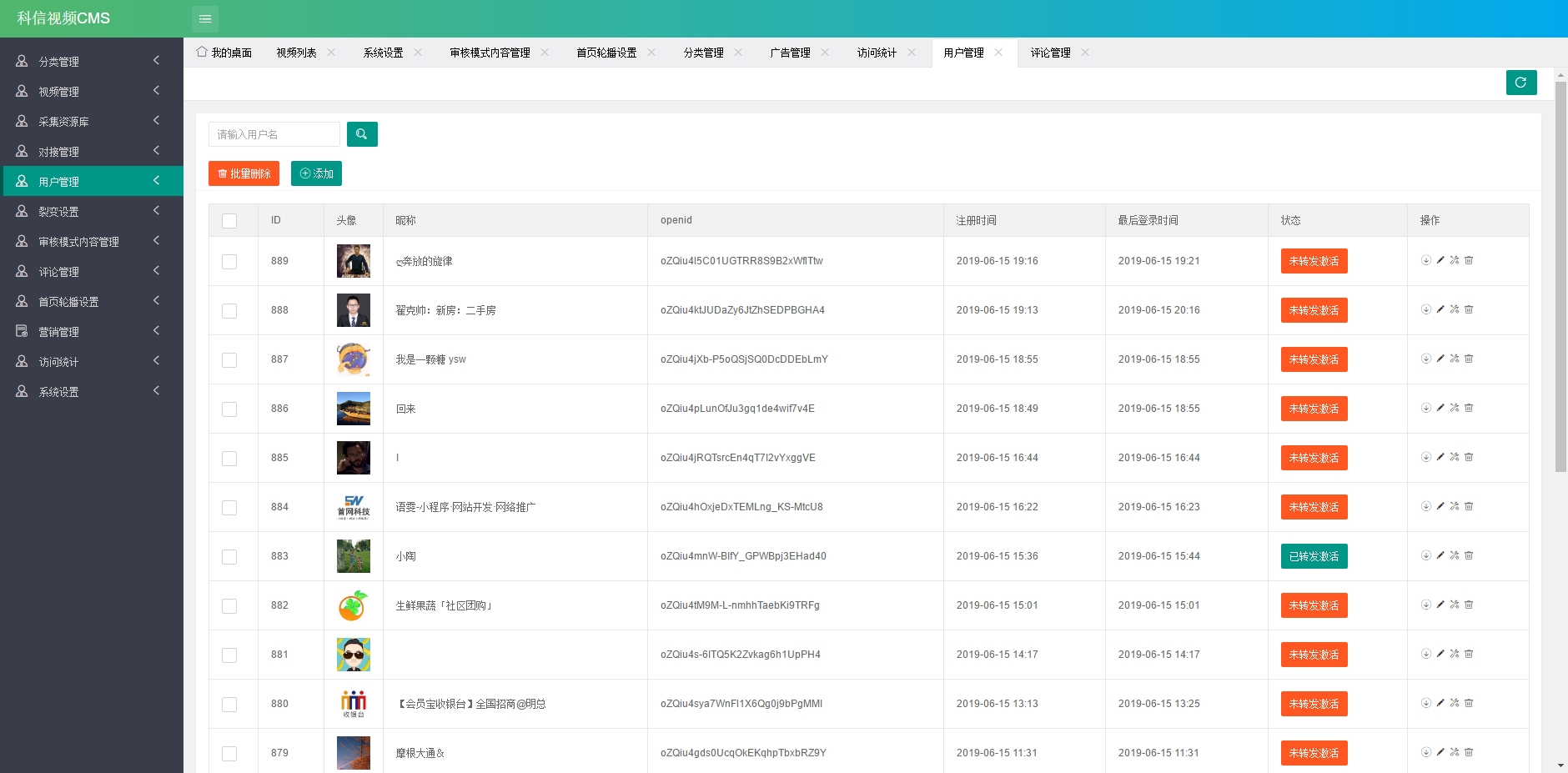Close the 视频列表 tab
This screenshot has width=1568, height=773.
tap(331, 52)
